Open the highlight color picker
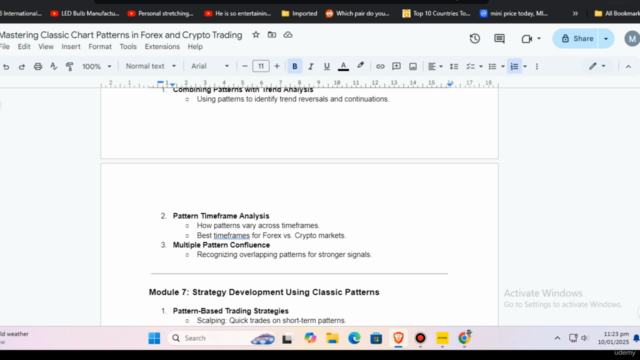Image resolution: width=640 pixels, height=360 pixels. point(360,66)
